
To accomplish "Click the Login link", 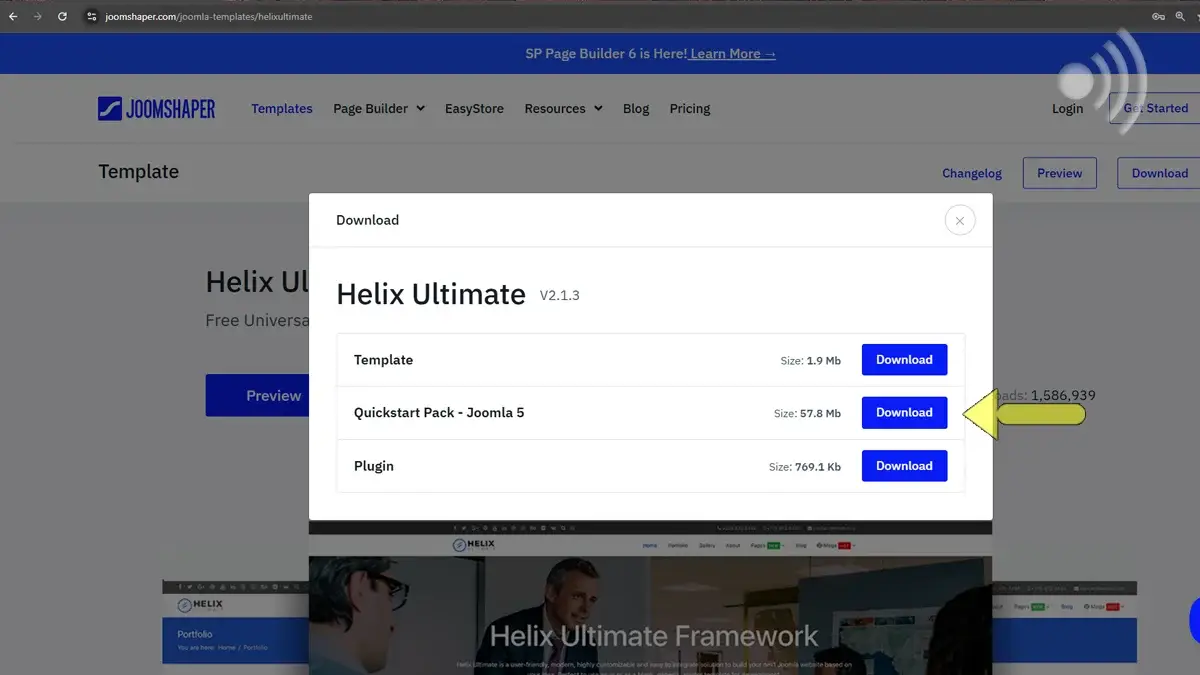I will (x=1067, y=108).
